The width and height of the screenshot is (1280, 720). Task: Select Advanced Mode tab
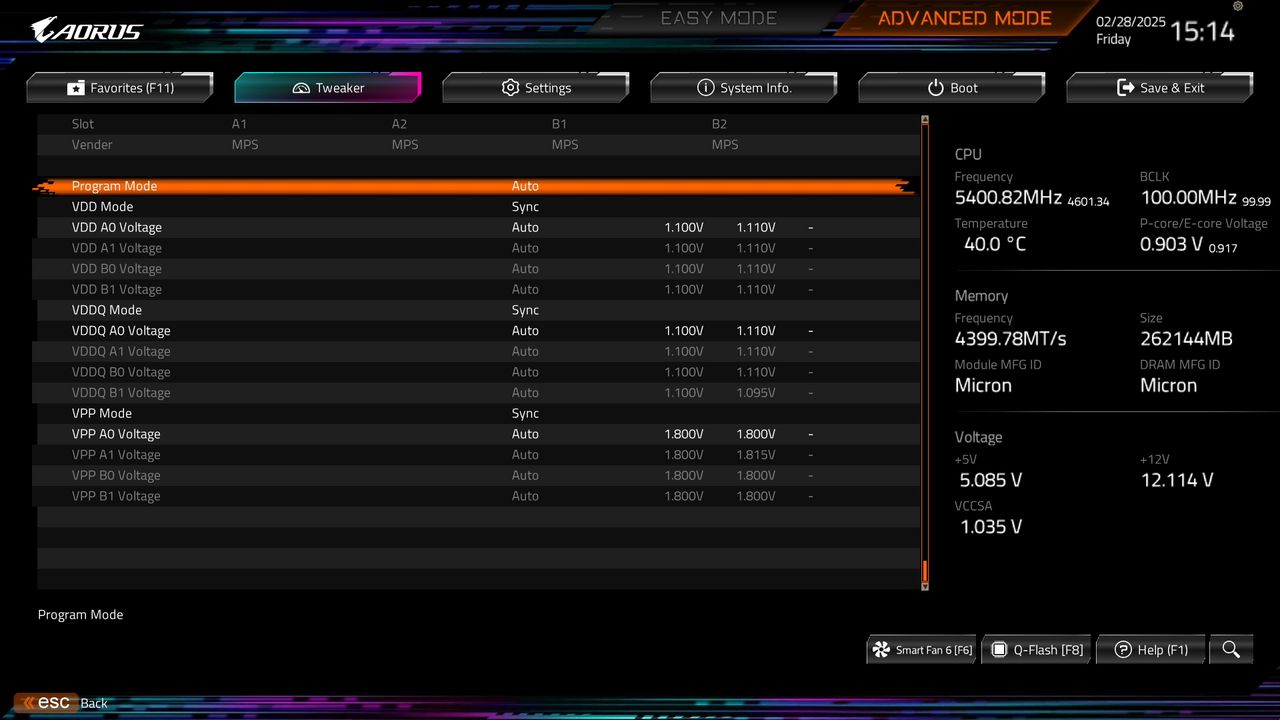(x=964, y=18)
